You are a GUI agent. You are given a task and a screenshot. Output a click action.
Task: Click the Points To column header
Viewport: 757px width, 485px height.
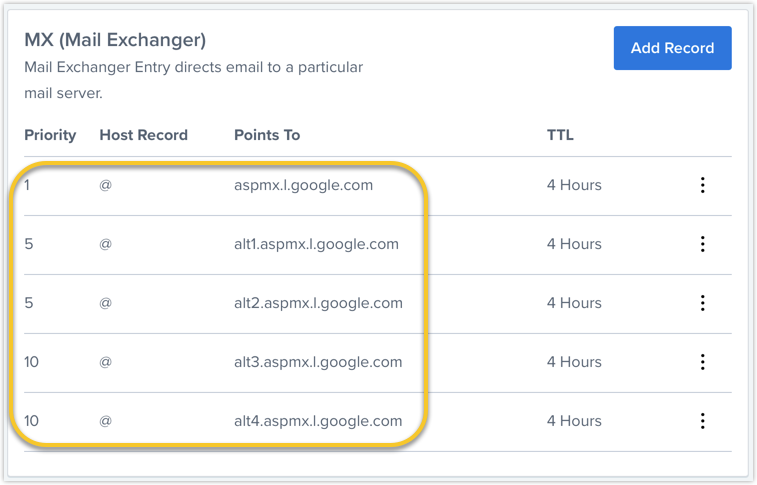click(267, 135)
